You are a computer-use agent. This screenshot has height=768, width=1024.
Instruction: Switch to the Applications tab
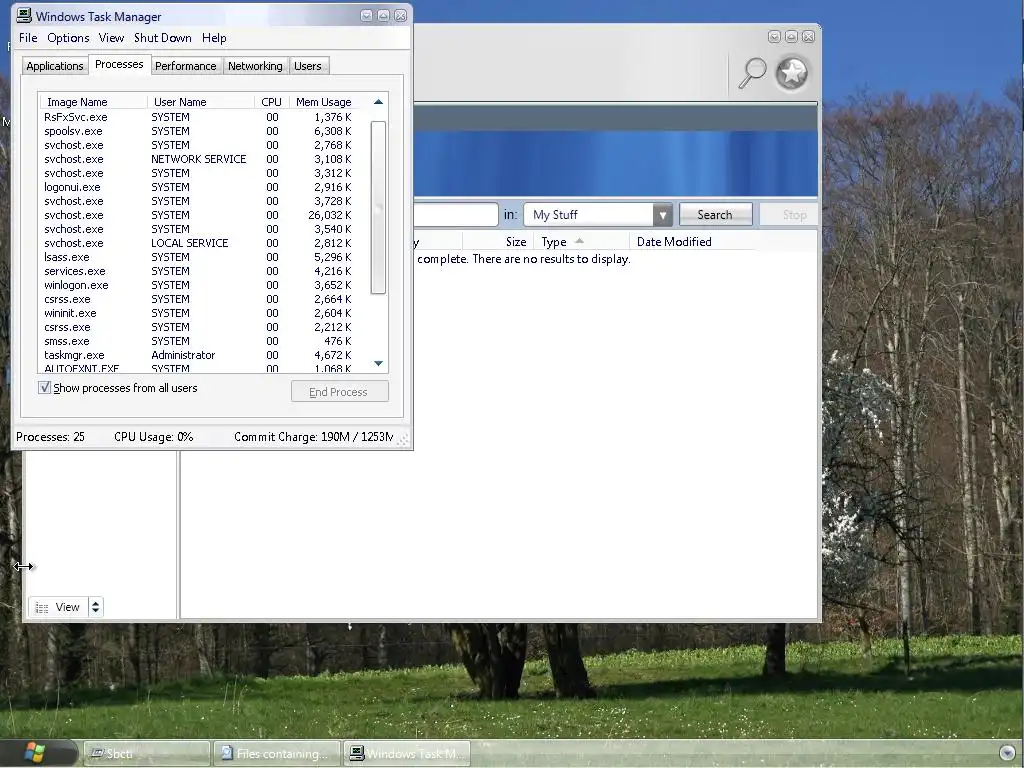point(55,66)
